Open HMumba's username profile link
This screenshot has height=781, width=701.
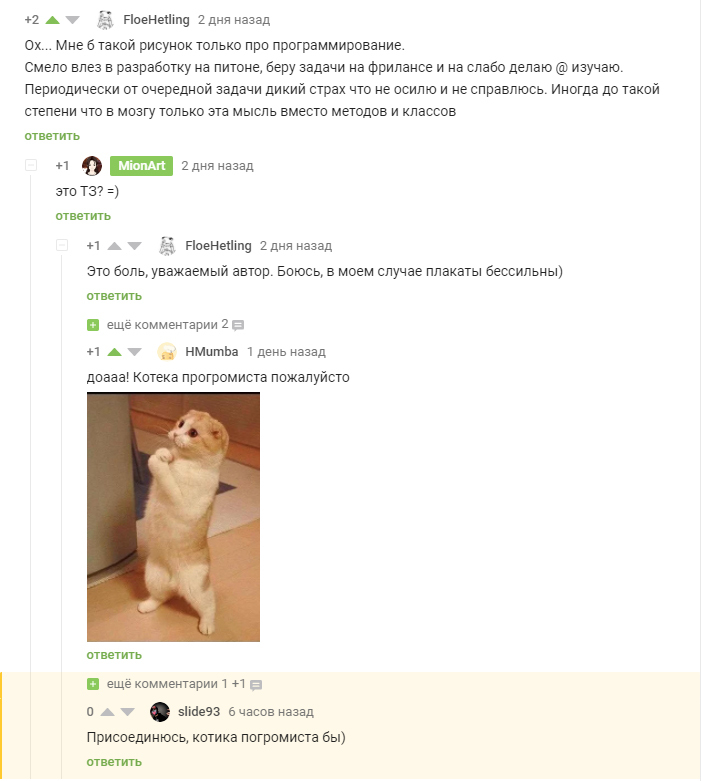pos(212,352)
